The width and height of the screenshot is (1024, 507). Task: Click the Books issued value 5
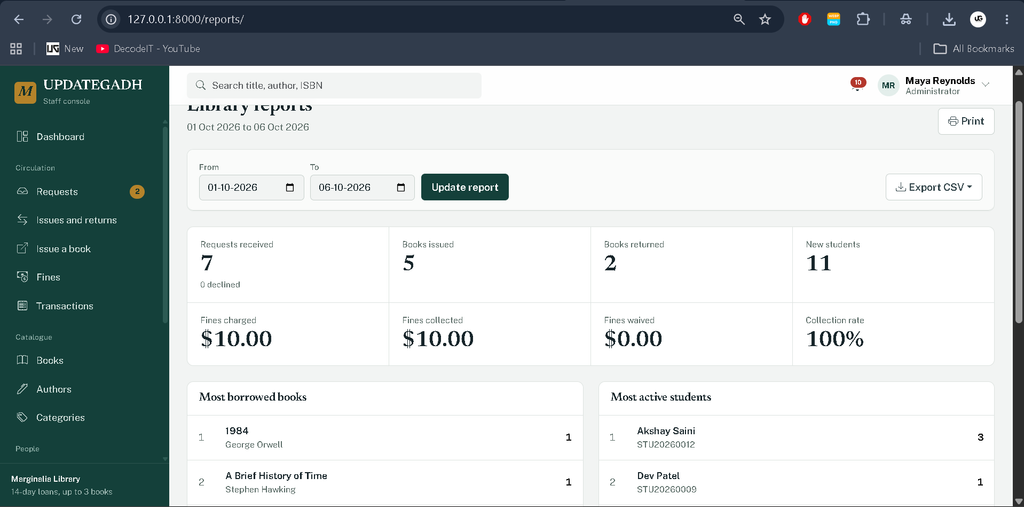click(x=409, y=263)
